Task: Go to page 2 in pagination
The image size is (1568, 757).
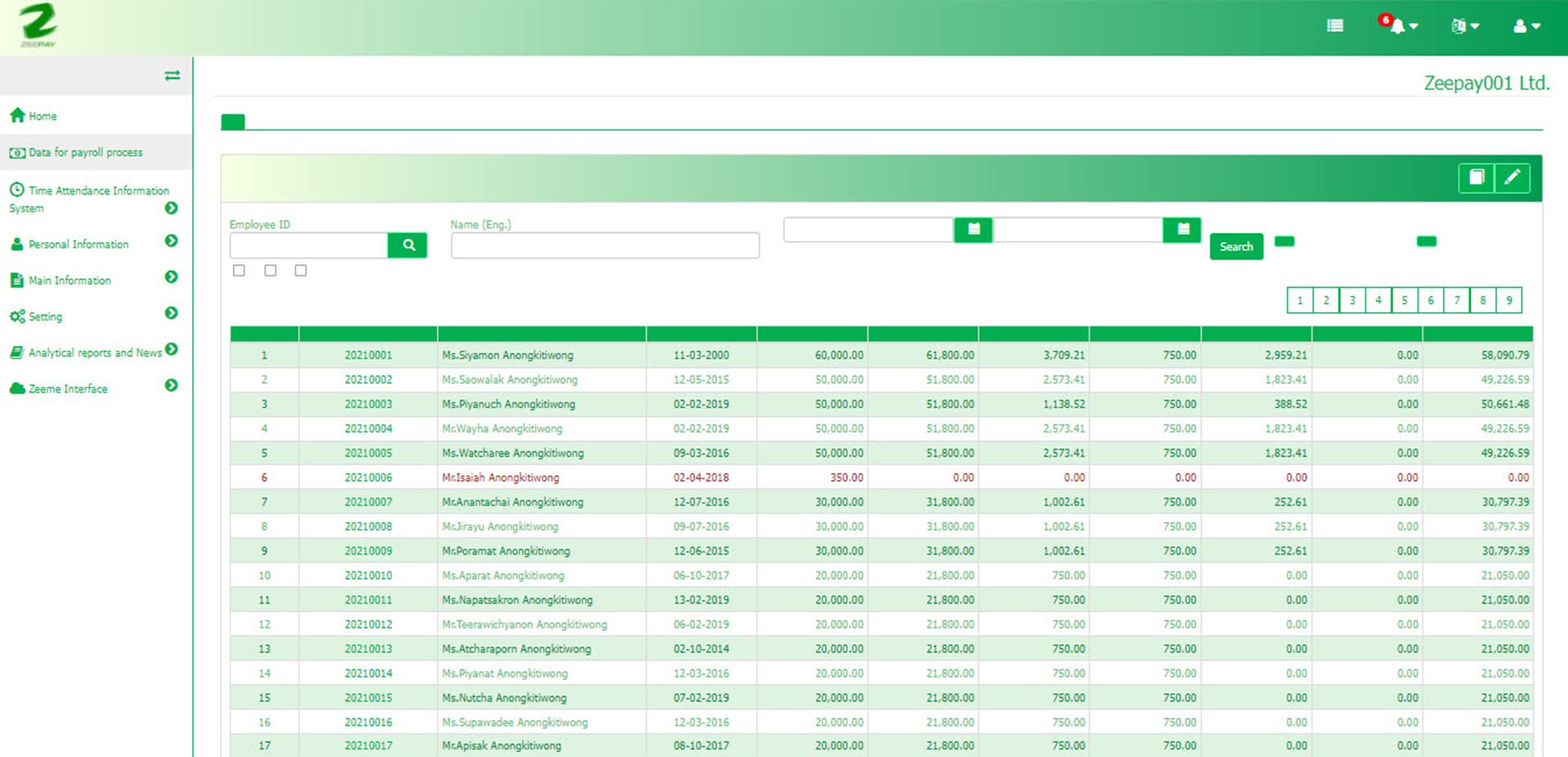Action: pyautogui.click(x=1326, y=301)
